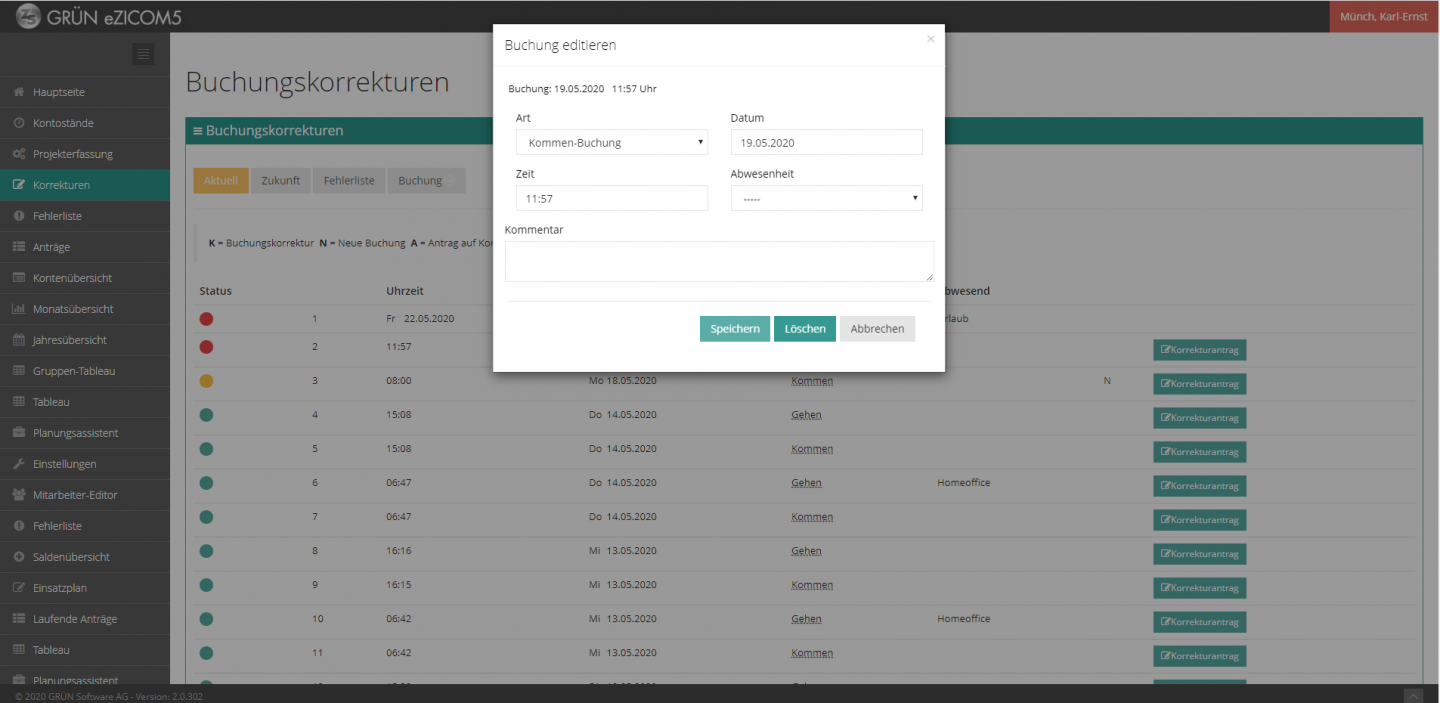
Task: Click Korrekturantrag in row 7
Action: tap(1199, 520)
